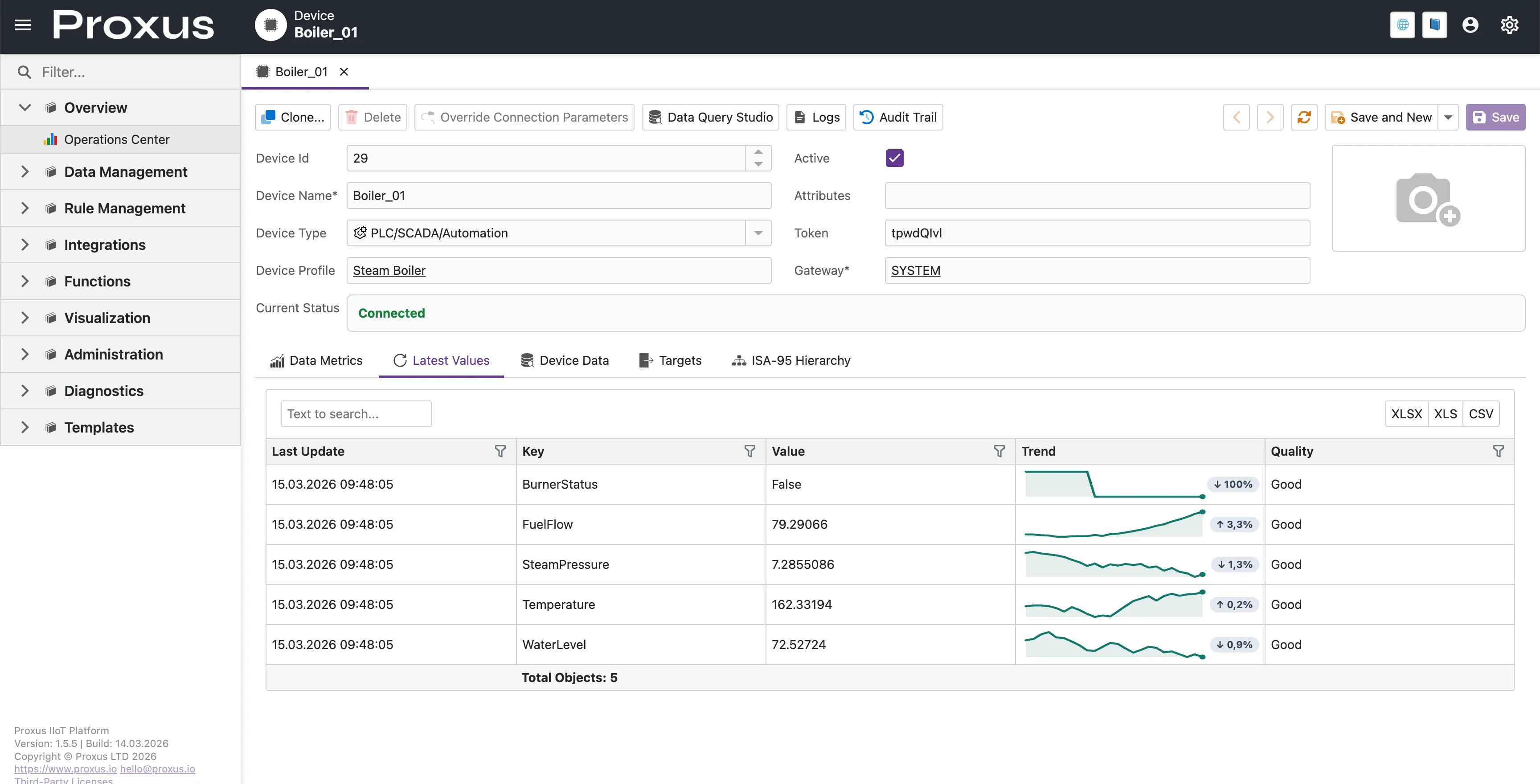This screenshot has height=784, width=1540.
Task: Click the Last Update column filter icon
Action: pos(500,451)
